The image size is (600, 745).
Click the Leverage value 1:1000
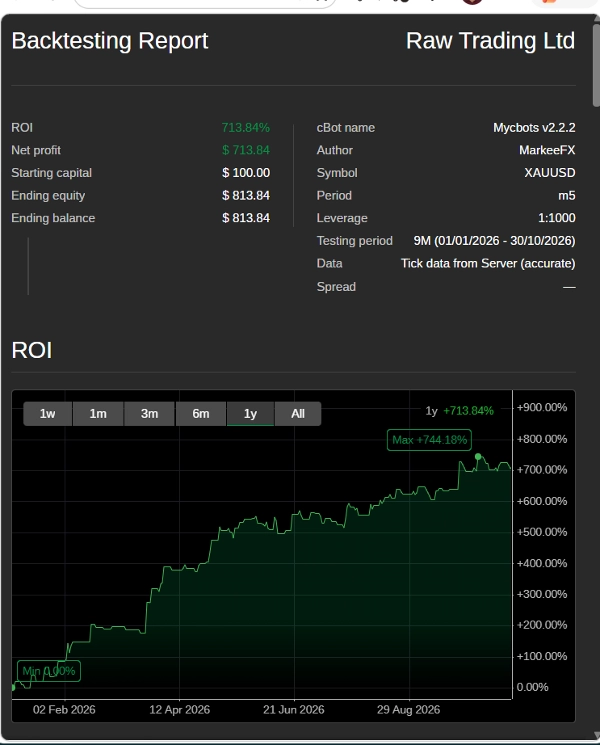556,218
